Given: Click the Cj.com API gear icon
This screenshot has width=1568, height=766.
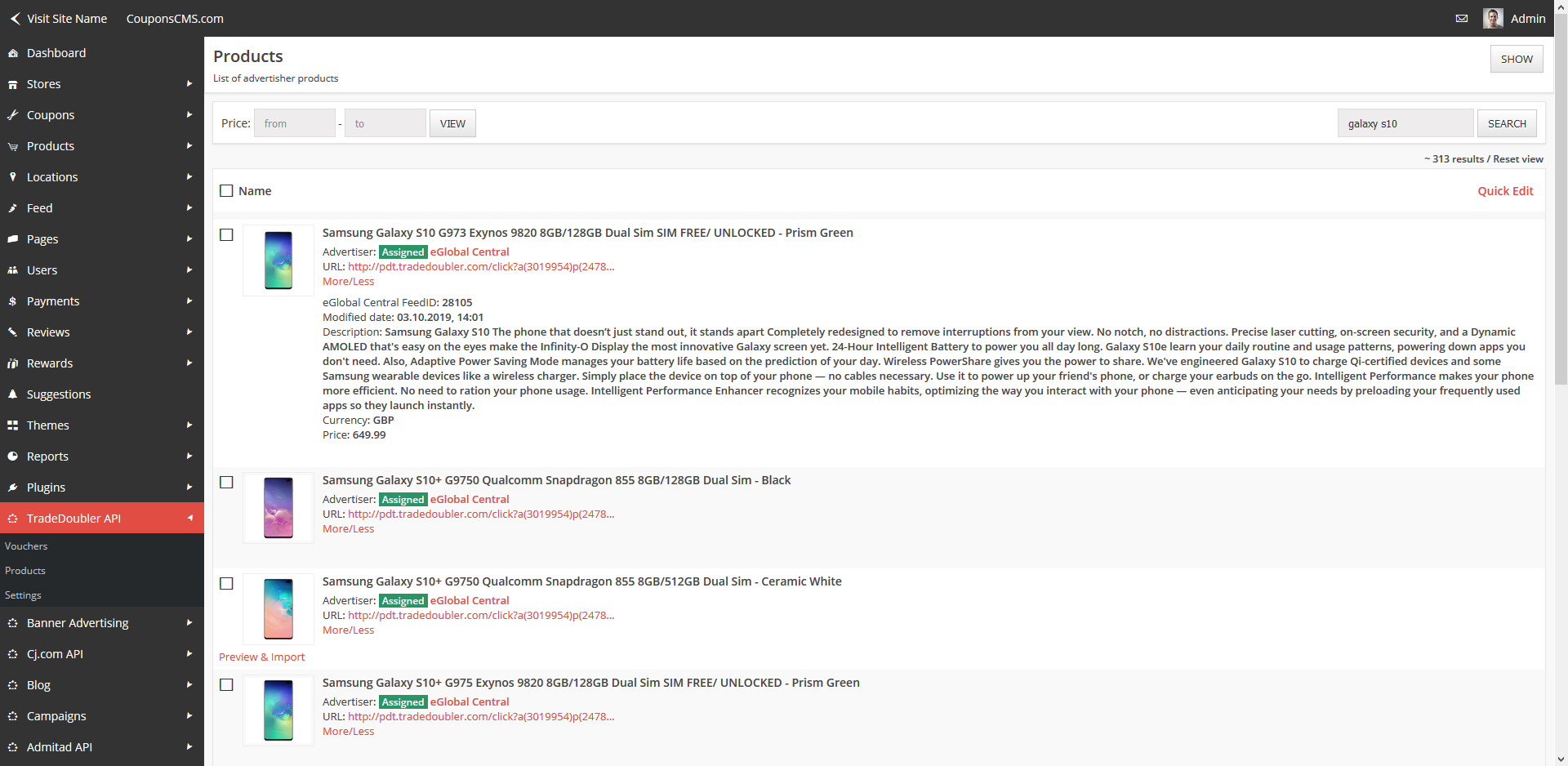Looking at the screenshot, I should pyautogui.click(x=12, y=654).
